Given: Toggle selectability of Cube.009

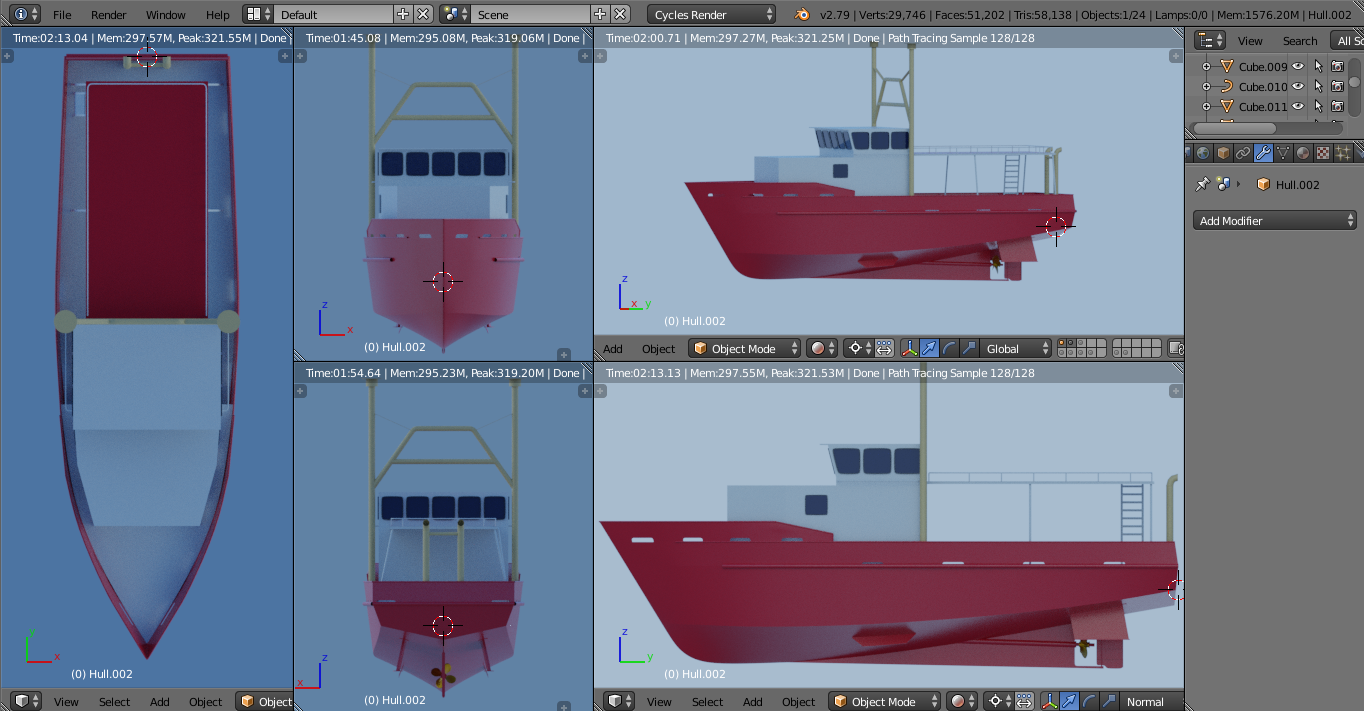Looking at the screenshot, I should [1318, 66].
